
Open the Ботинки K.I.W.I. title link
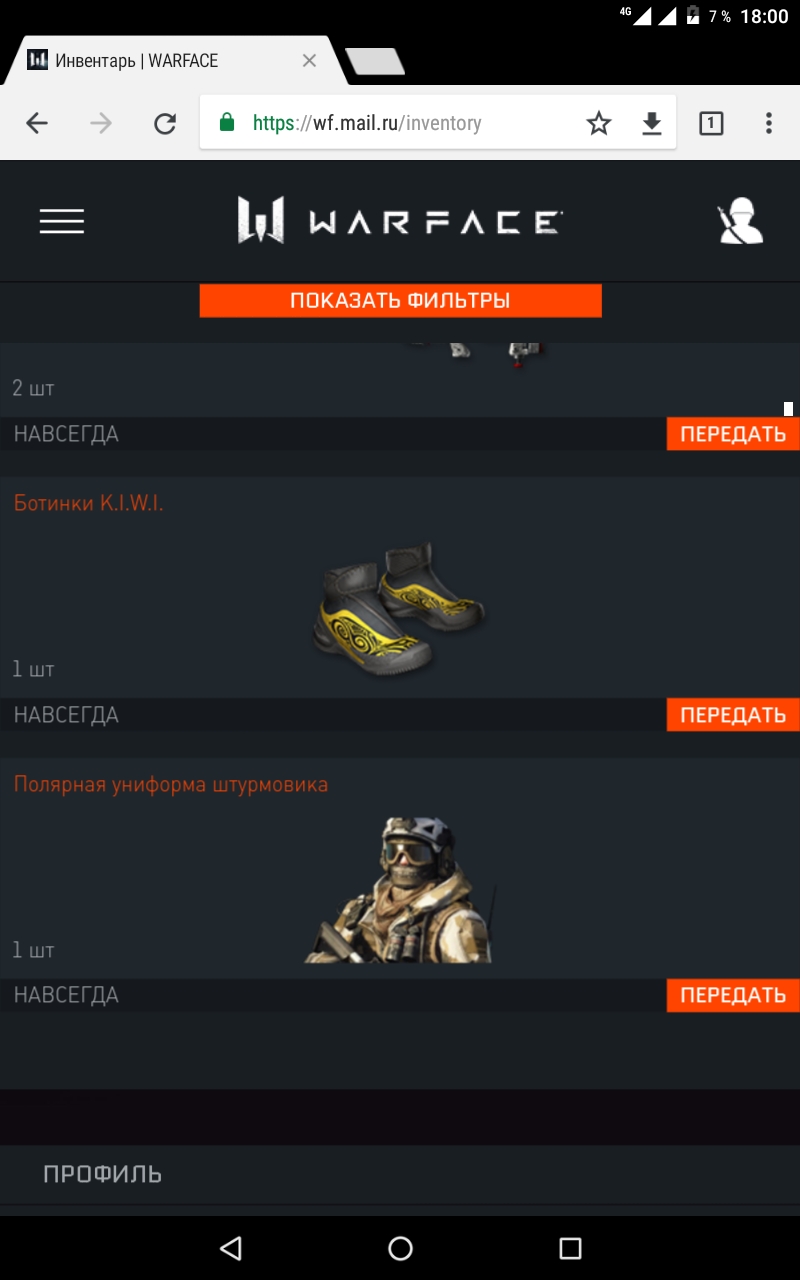pyautogui.click(x=88, y=504)
